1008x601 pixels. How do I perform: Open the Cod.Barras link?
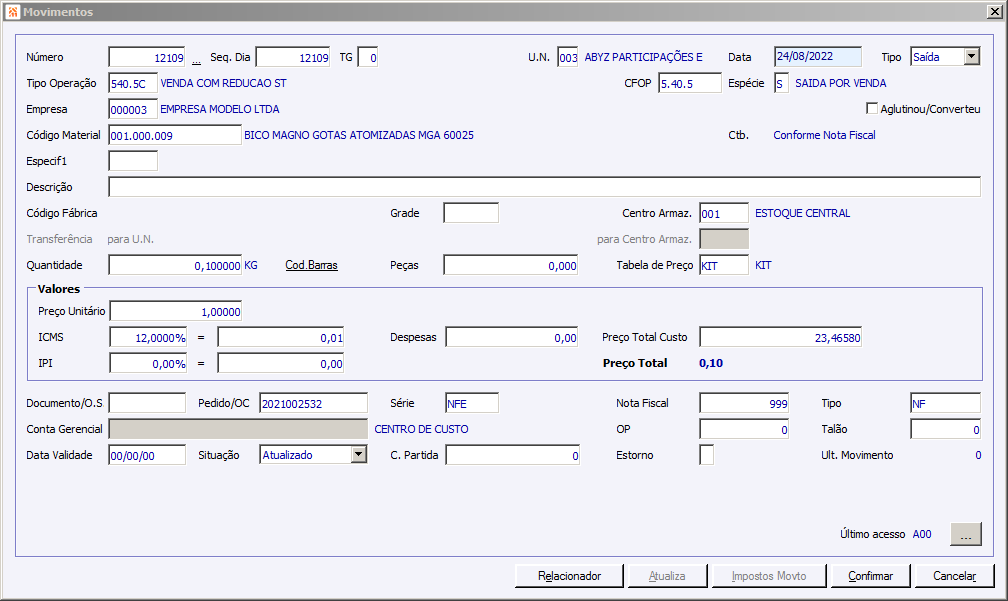tap(311, 265)
